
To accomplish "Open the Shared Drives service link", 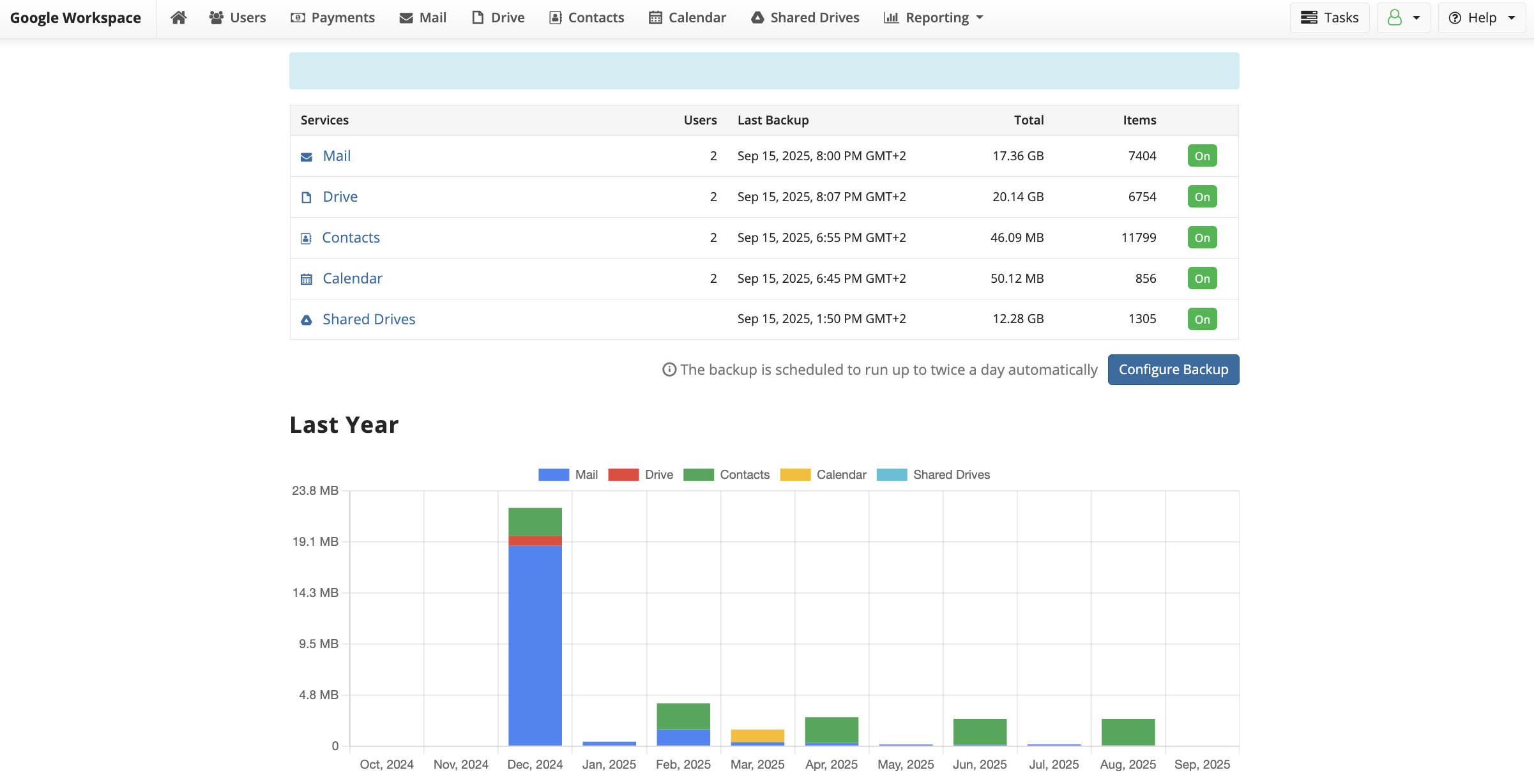I will (x=369, y=319).
